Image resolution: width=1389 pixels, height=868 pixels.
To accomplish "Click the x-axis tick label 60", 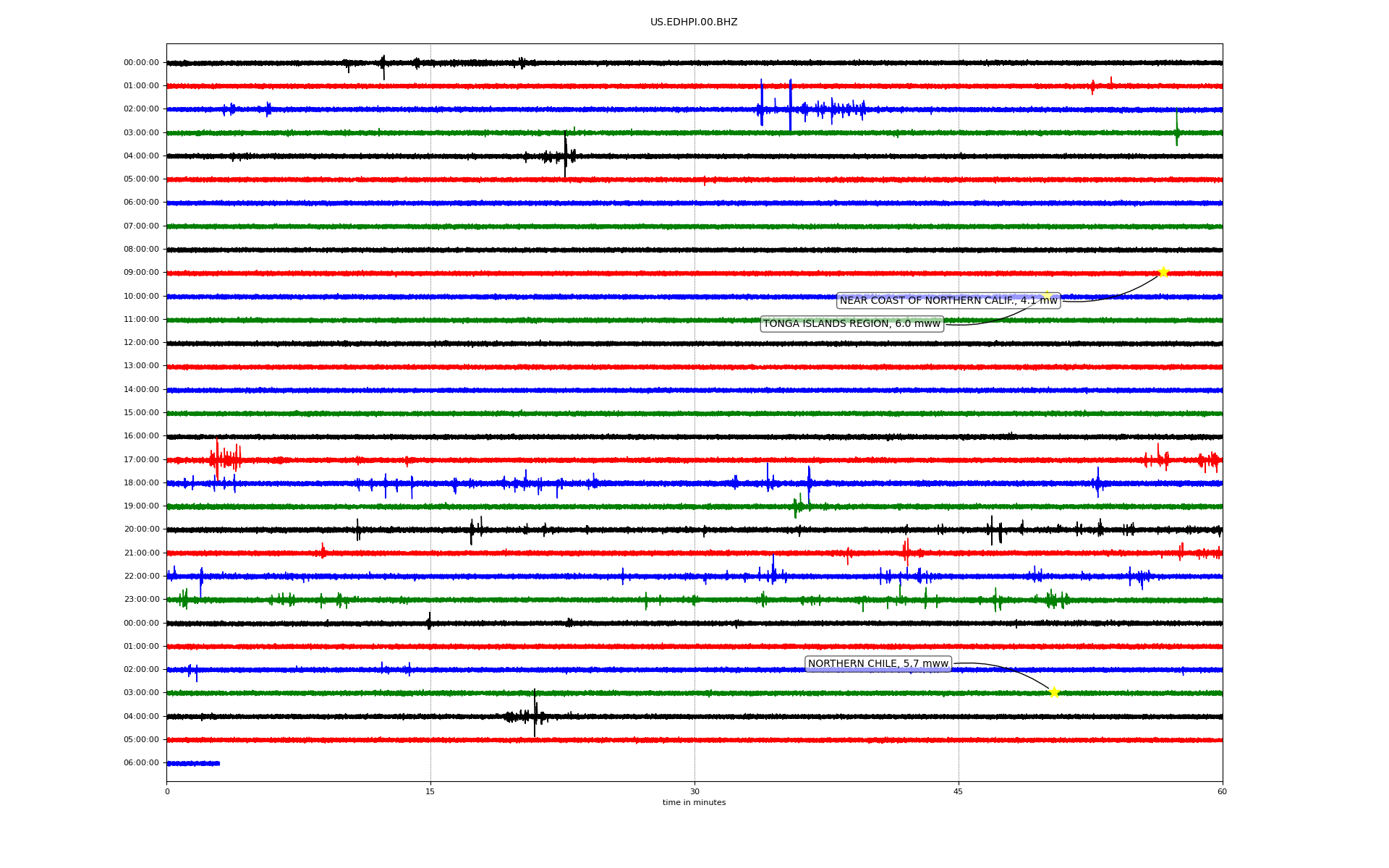I will (1222, 791).
